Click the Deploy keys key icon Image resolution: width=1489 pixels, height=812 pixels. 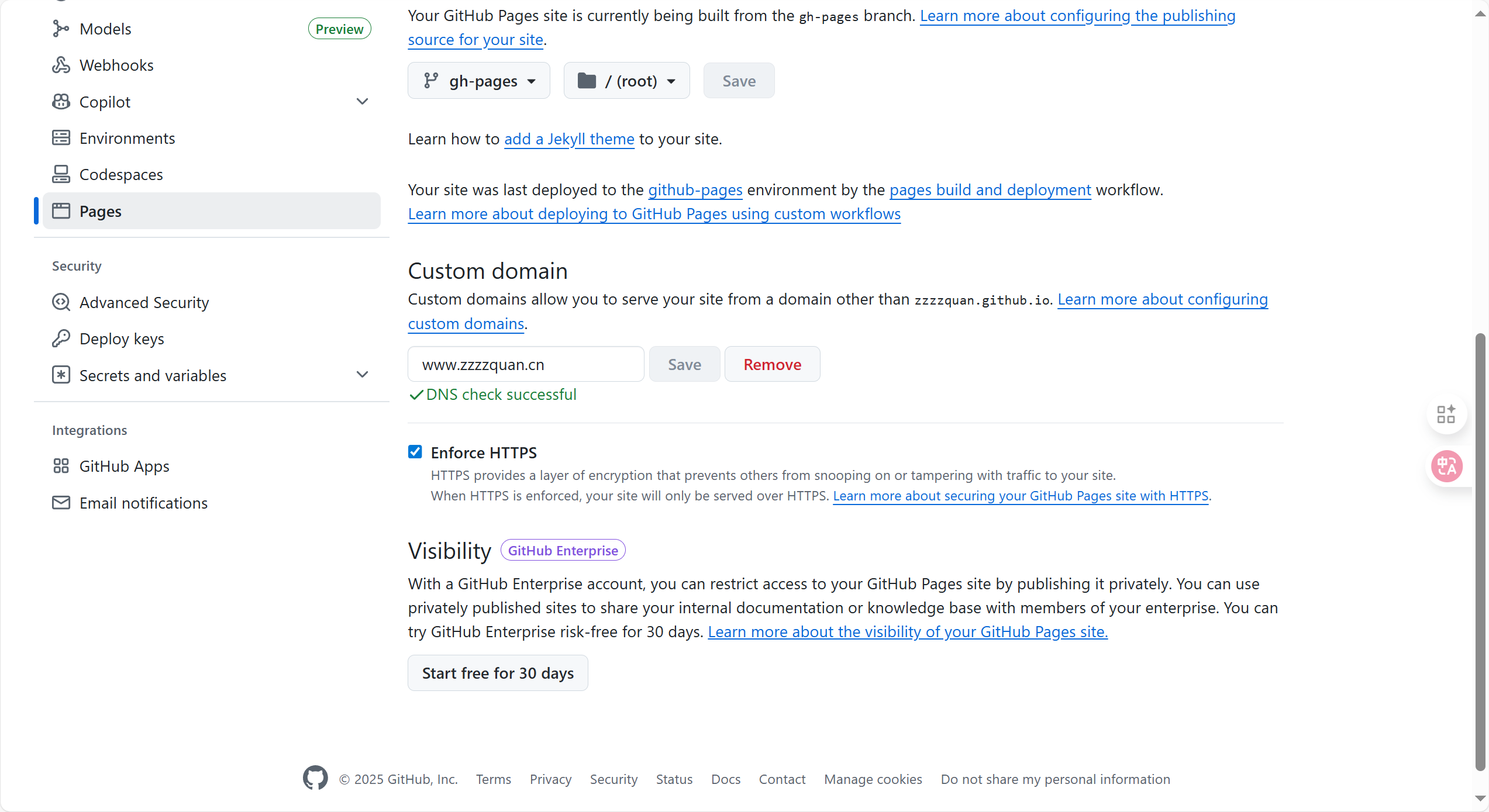pos(61,338)
